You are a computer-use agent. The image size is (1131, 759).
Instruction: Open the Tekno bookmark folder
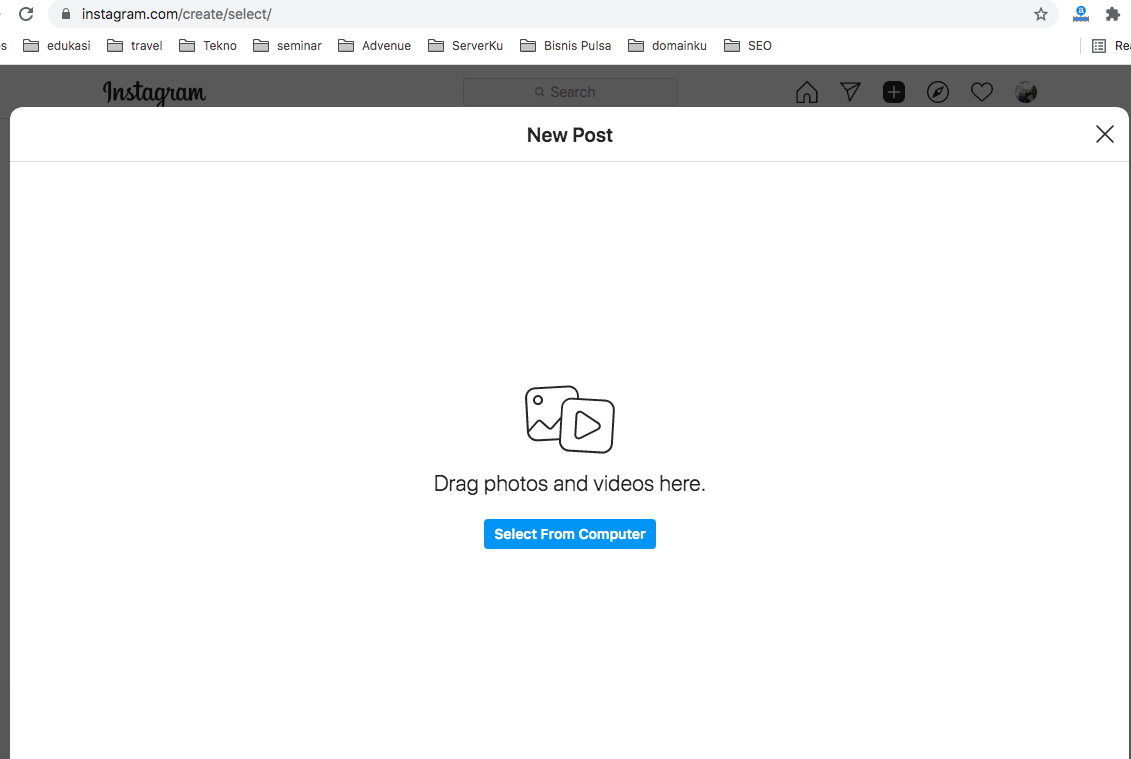click(208, 45)
